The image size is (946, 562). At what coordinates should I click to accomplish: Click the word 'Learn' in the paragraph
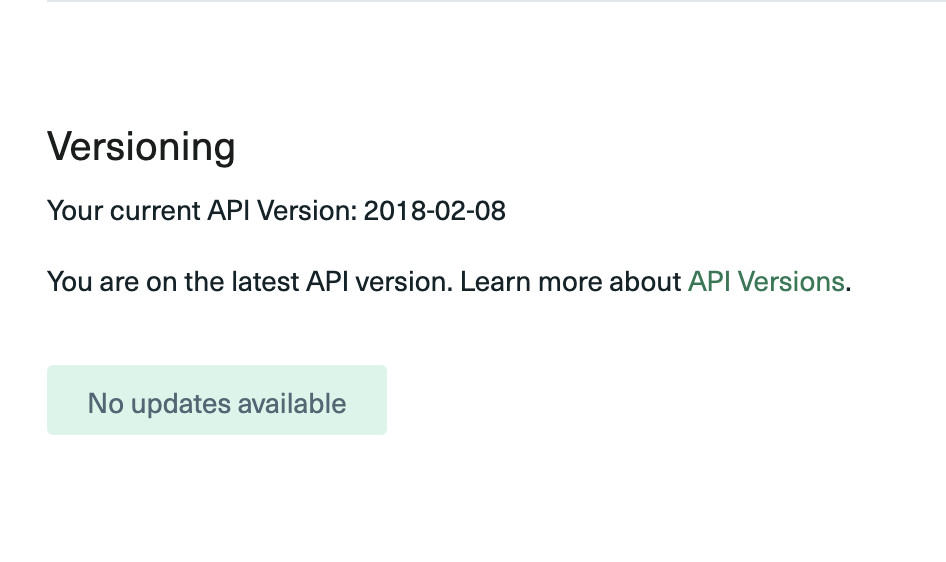(x=495, y=282)
